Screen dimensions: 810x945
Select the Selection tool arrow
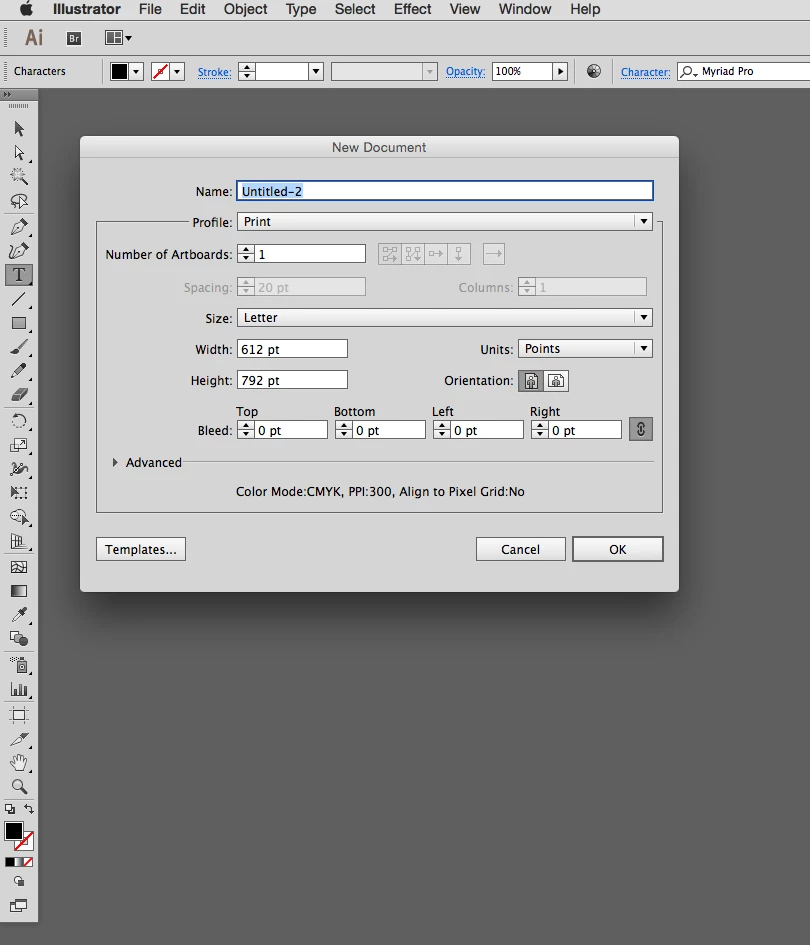pyautogui.click(x=19, y=128)
